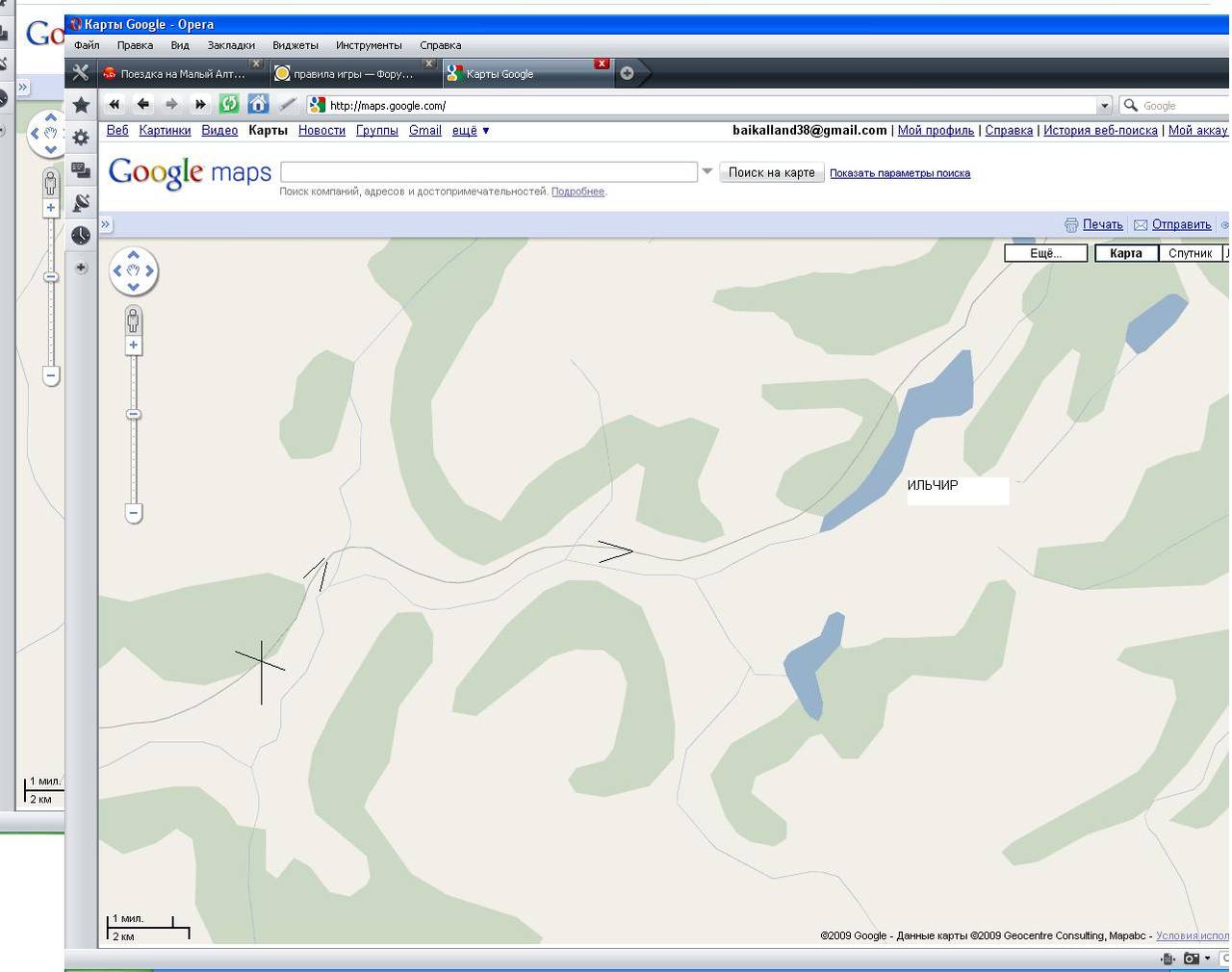This screenshot has height=972, width=1232.
Task: Click the camera icon in the status bar
Action: pos(1192,959)
